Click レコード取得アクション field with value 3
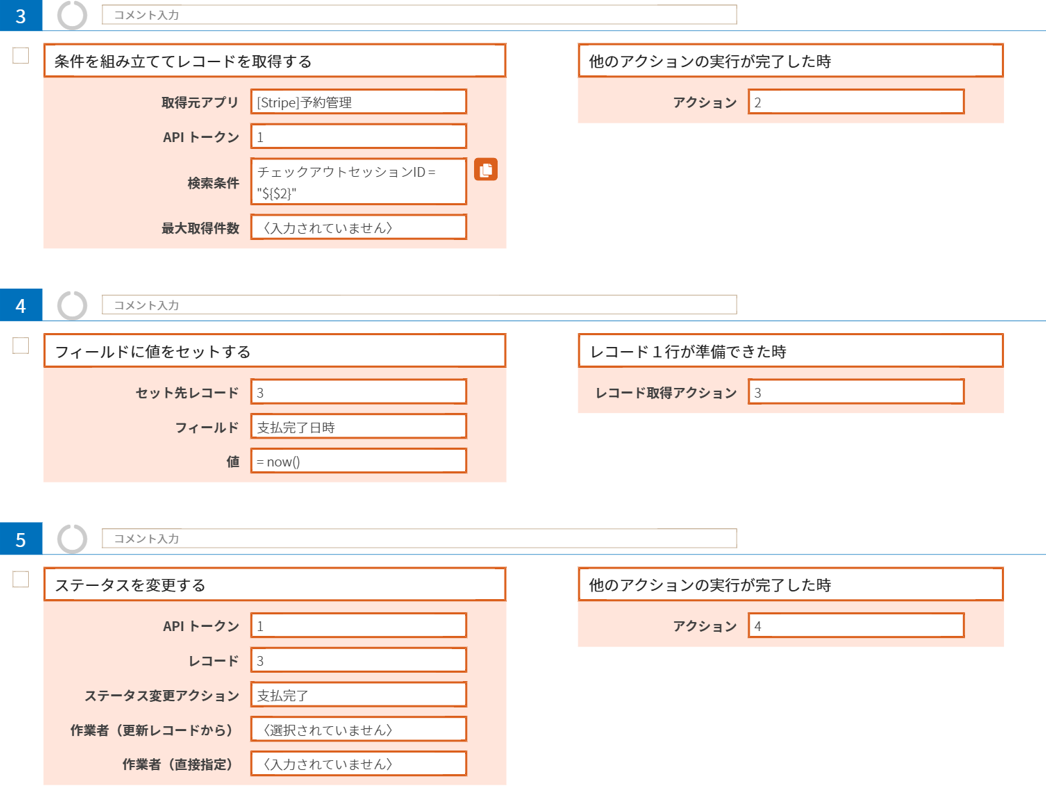 (x=856, y=392)
